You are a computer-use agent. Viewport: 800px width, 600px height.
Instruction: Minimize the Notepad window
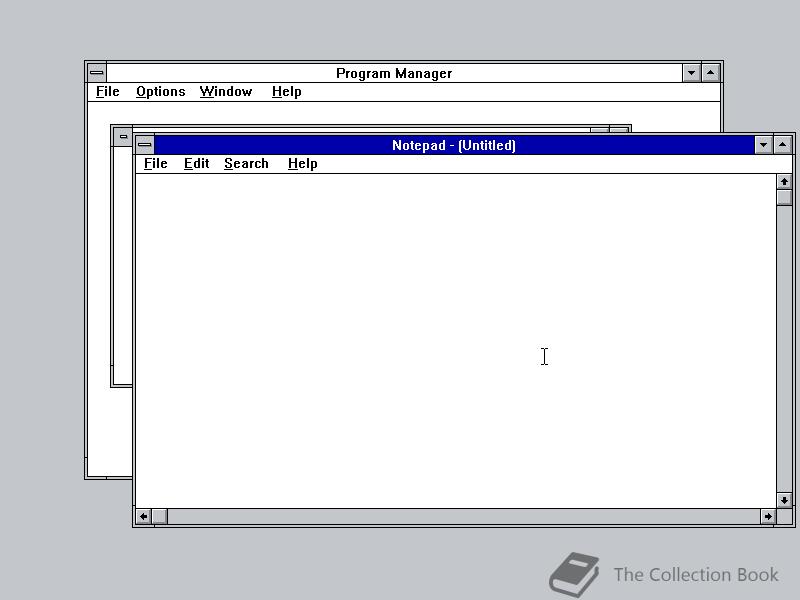[763, 145]
